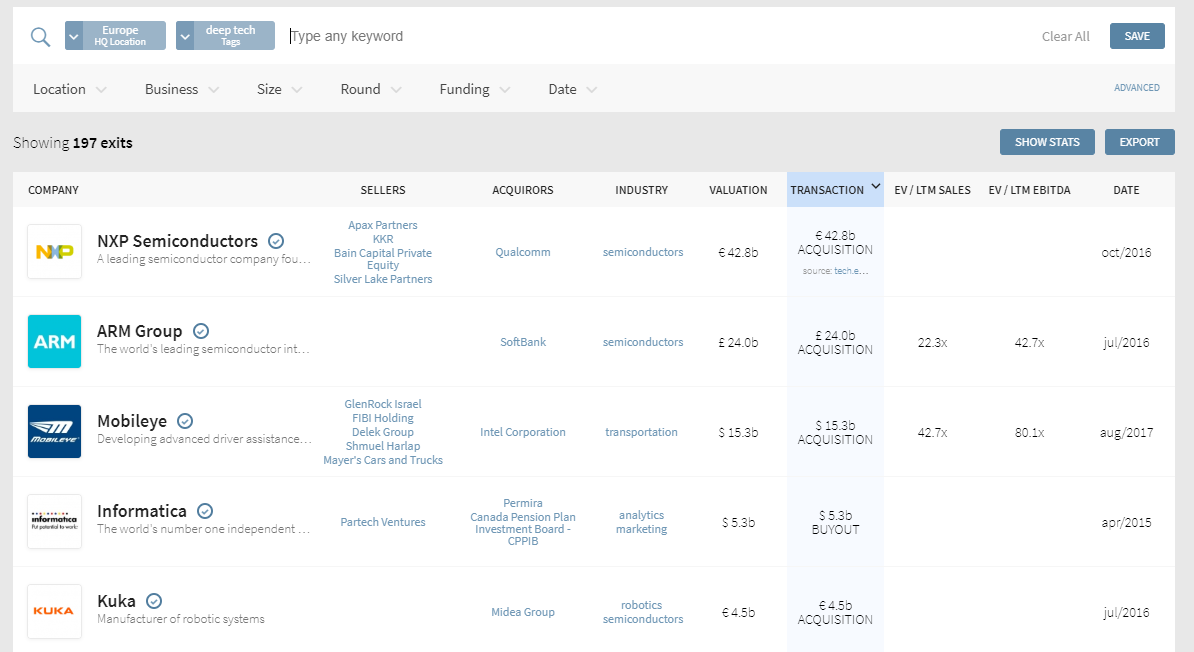This screenshot has width=1194, height=652.
Task: Click verified badge next to ARM Group
Action: coord(200,331)
